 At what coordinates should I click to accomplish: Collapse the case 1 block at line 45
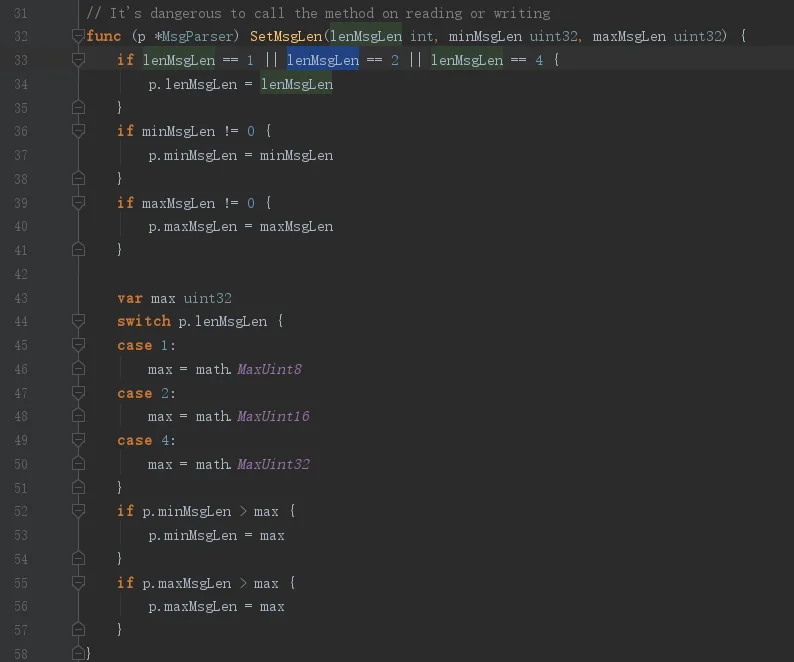tap(78, 345)
